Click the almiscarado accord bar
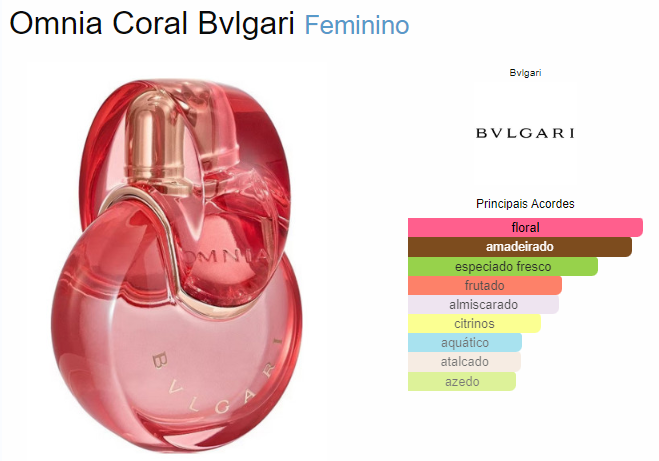This screenshot has width=659, height=461. click(483, 304)
